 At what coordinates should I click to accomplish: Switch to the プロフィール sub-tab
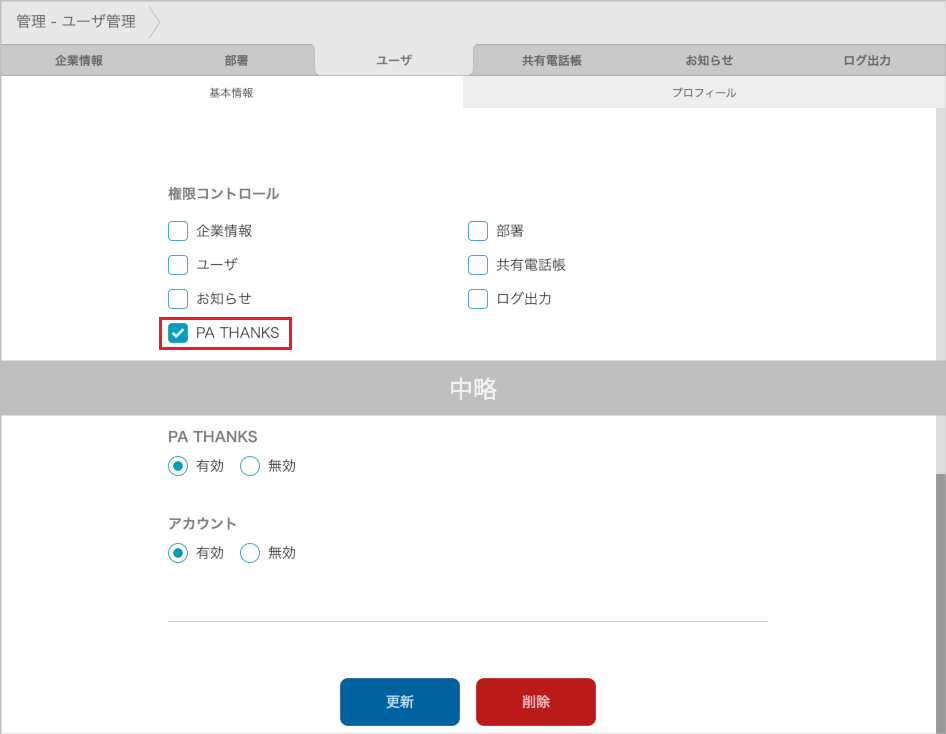pyautogui.click(x=704, y=92)
